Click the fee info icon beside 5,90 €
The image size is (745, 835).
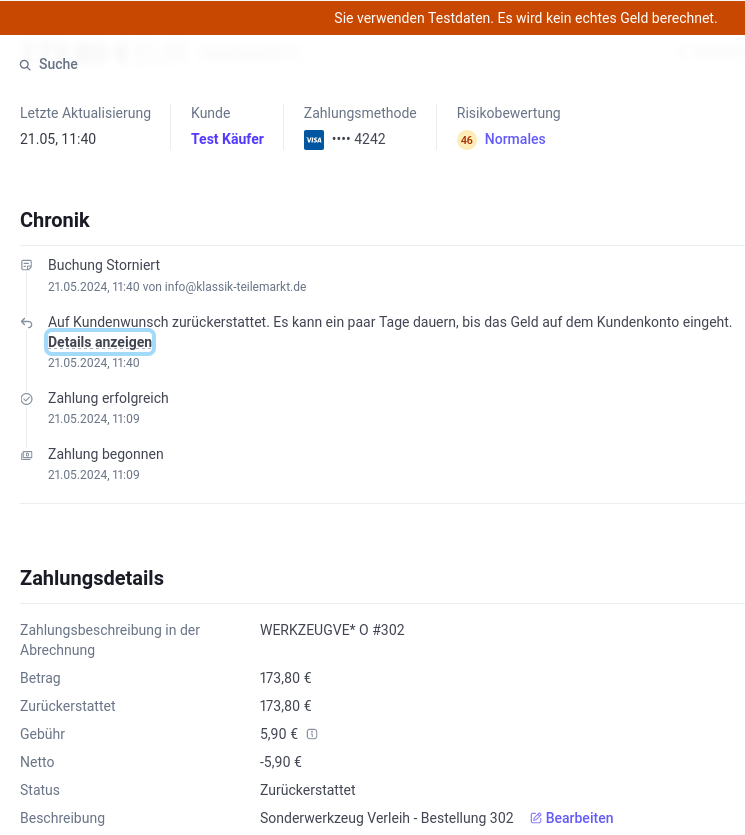312,734
